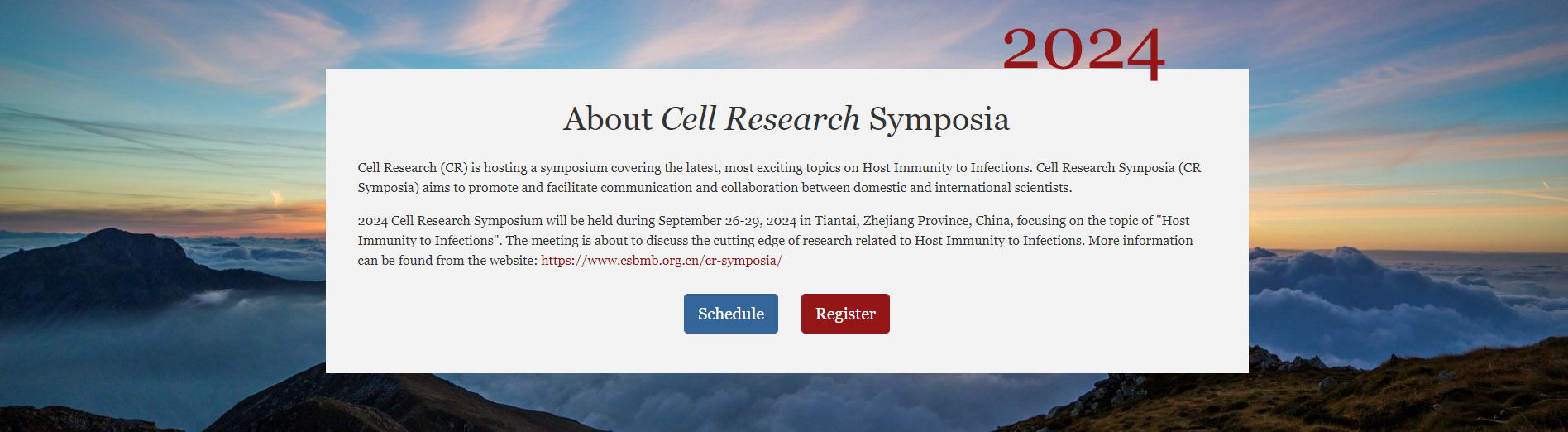Click the italic Cell Research heading words
The width and height of the screenshot is (1568, 432).
(x=760, y=119)
